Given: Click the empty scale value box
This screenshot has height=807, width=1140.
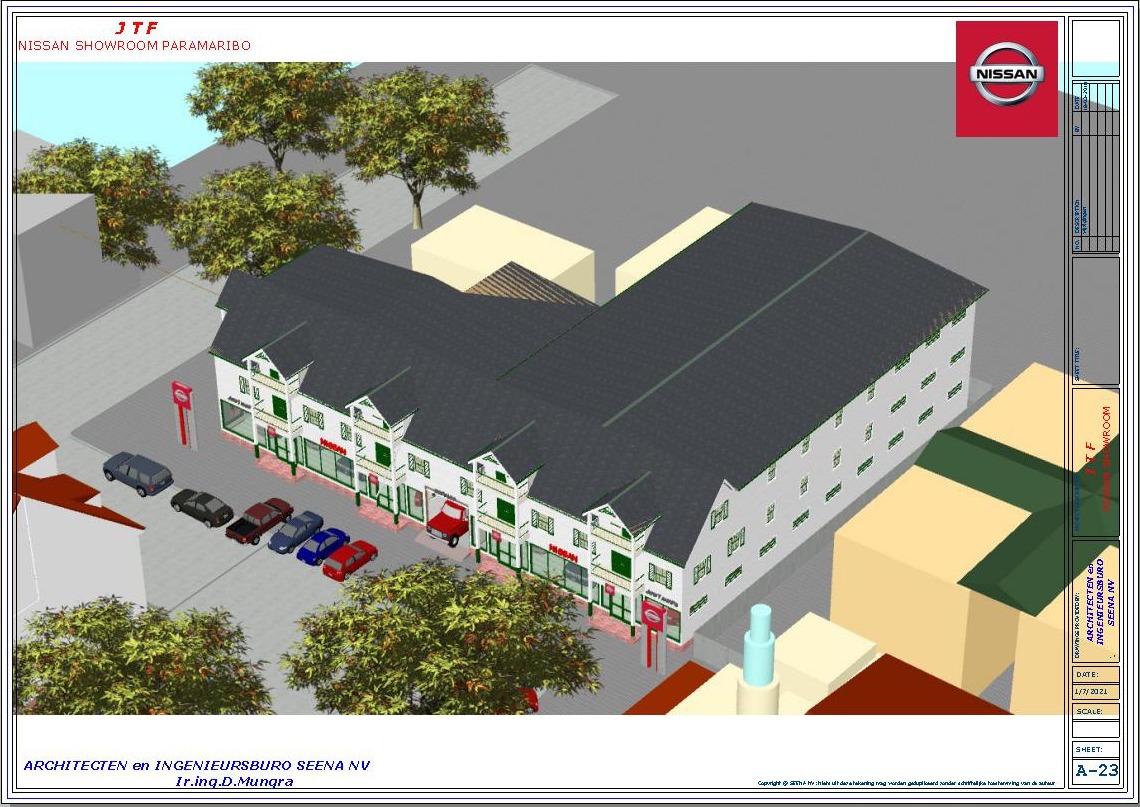Looking at the screenshot, I should click(1096, 728).
